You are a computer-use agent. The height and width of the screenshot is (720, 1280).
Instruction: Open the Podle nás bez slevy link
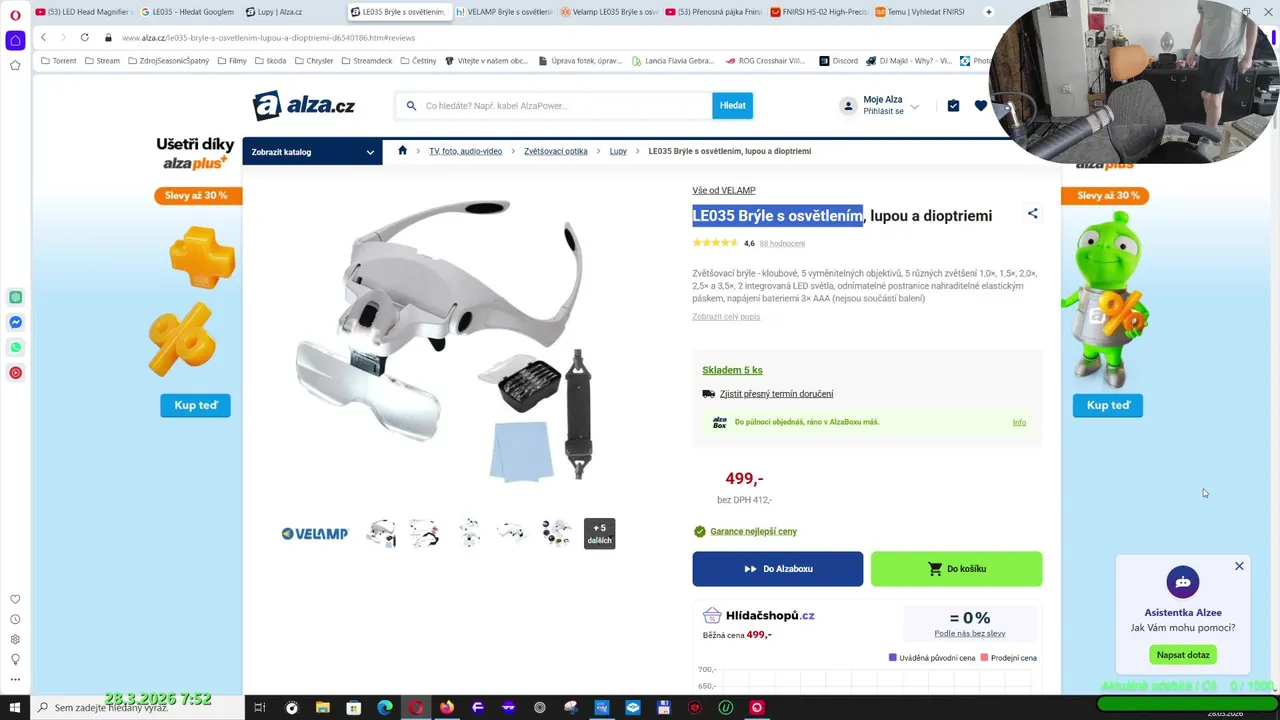tap(970, 633)
